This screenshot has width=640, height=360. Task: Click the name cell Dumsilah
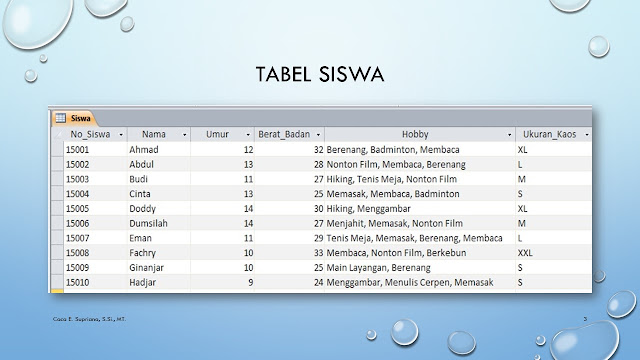pyautogui.click(x=159, y=223)
